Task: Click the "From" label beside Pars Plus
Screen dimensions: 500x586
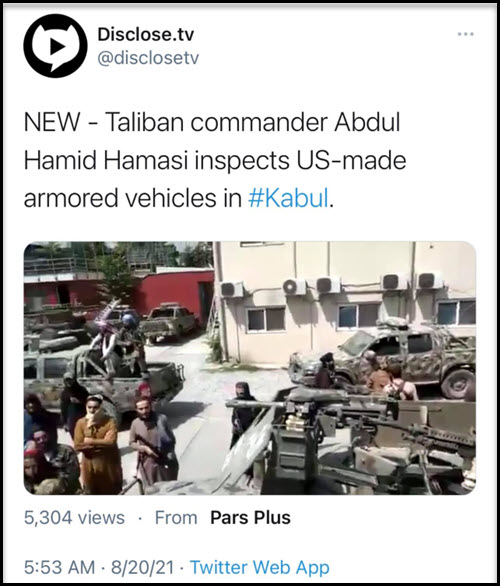Action: coord(176,518)
